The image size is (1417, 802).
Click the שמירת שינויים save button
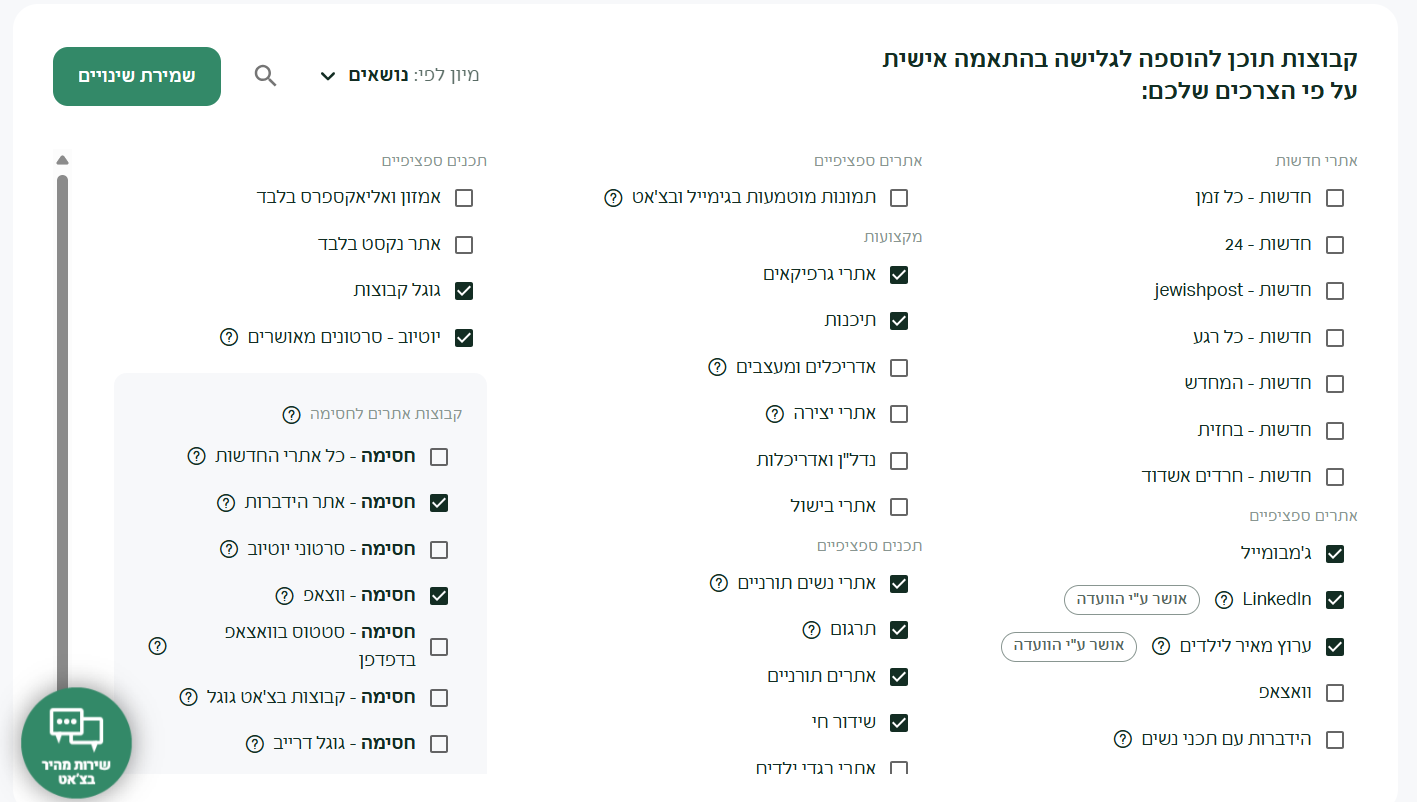click(x=137, y=76)
